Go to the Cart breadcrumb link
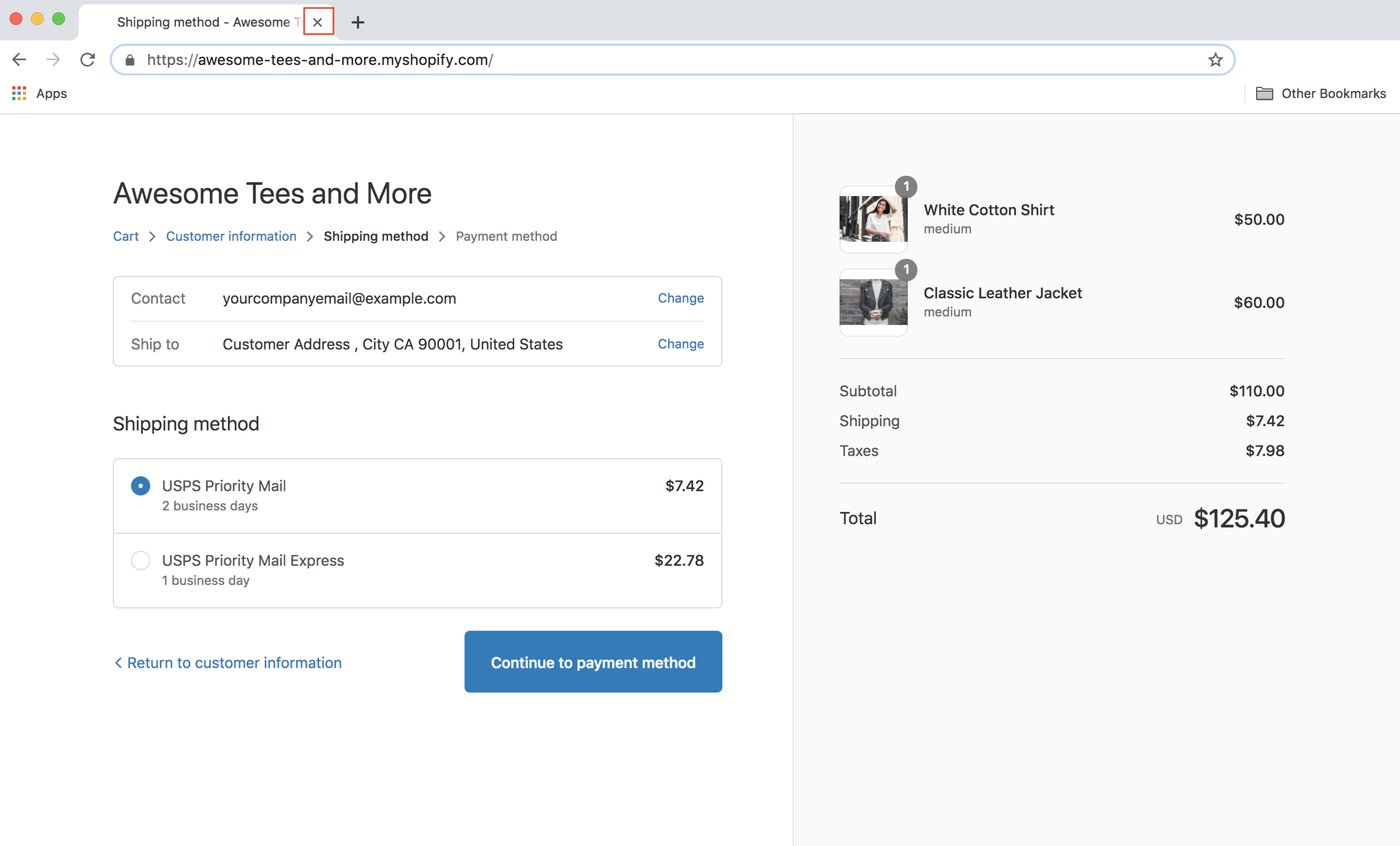This screenshot has height=846, width=1400. (x=125, y=236)
